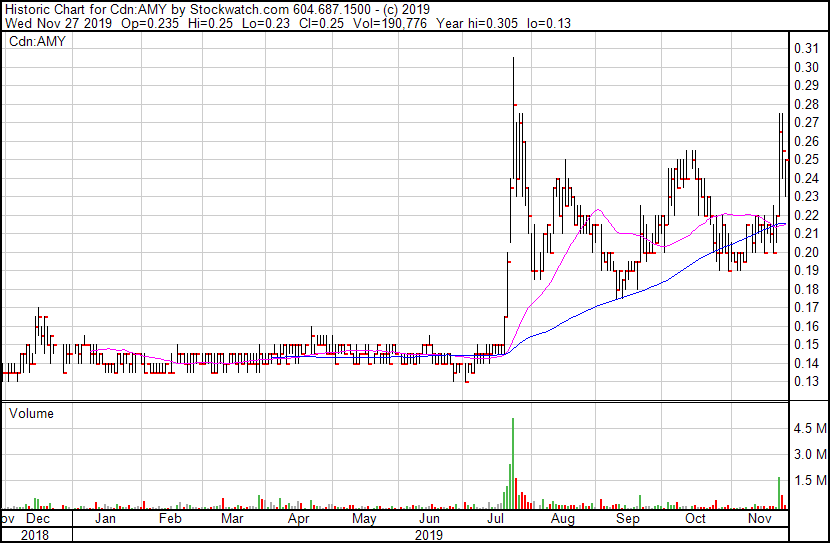Image resolution: width=830 pixels, height=543 pixels.
Task: Click the 'Op=0.235' header value
Action: [x=150, y=23]
